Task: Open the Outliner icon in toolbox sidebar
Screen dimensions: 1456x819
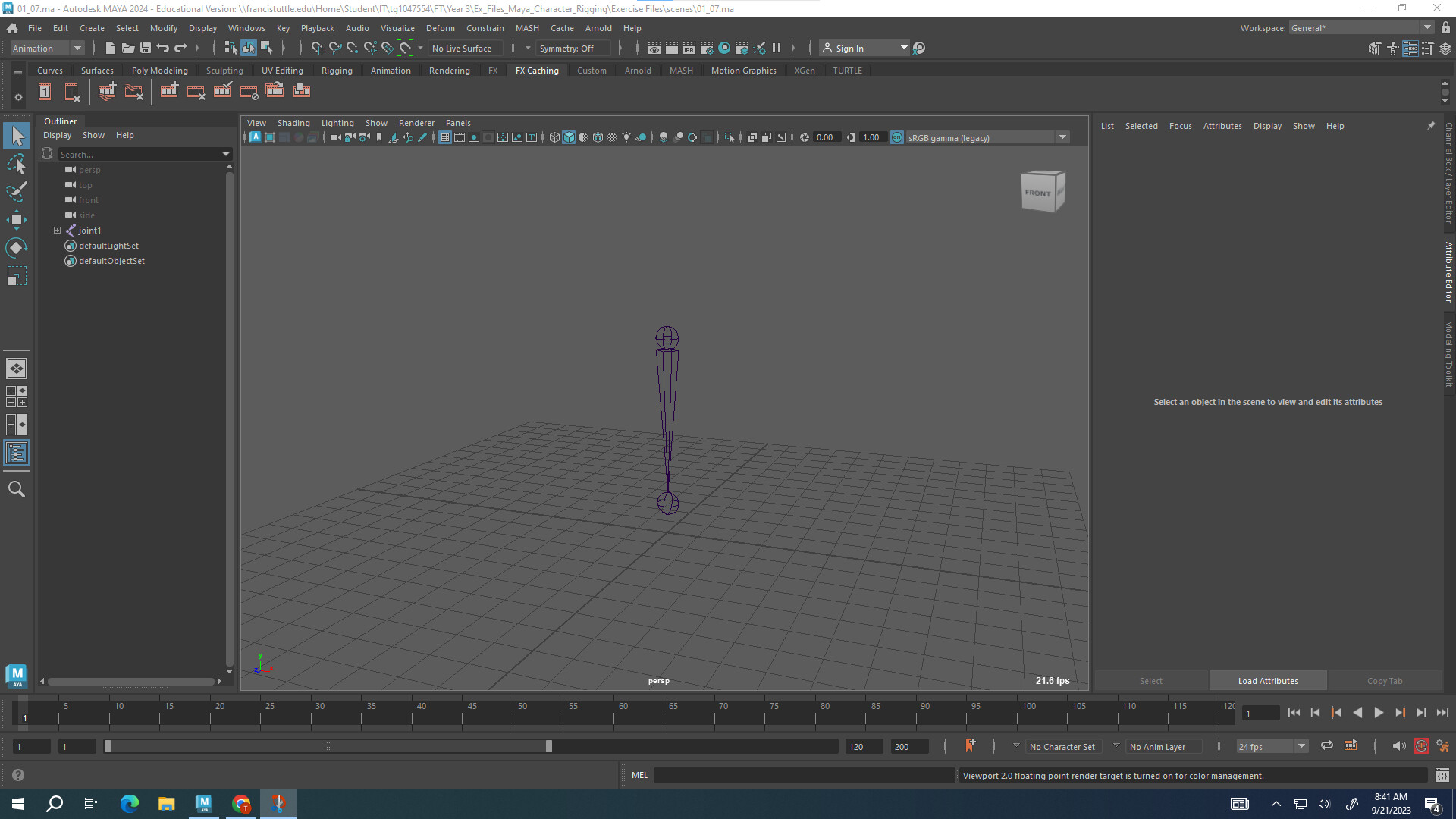Action: (16, 453)
